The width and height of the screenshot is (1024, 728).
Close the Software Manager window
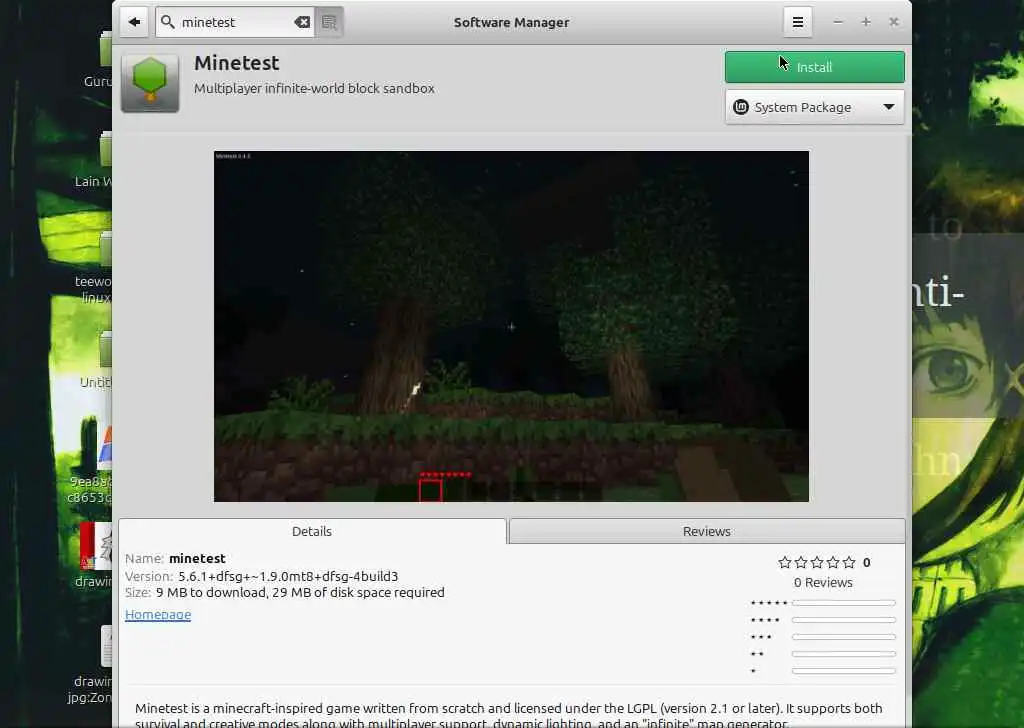[894, 22]
